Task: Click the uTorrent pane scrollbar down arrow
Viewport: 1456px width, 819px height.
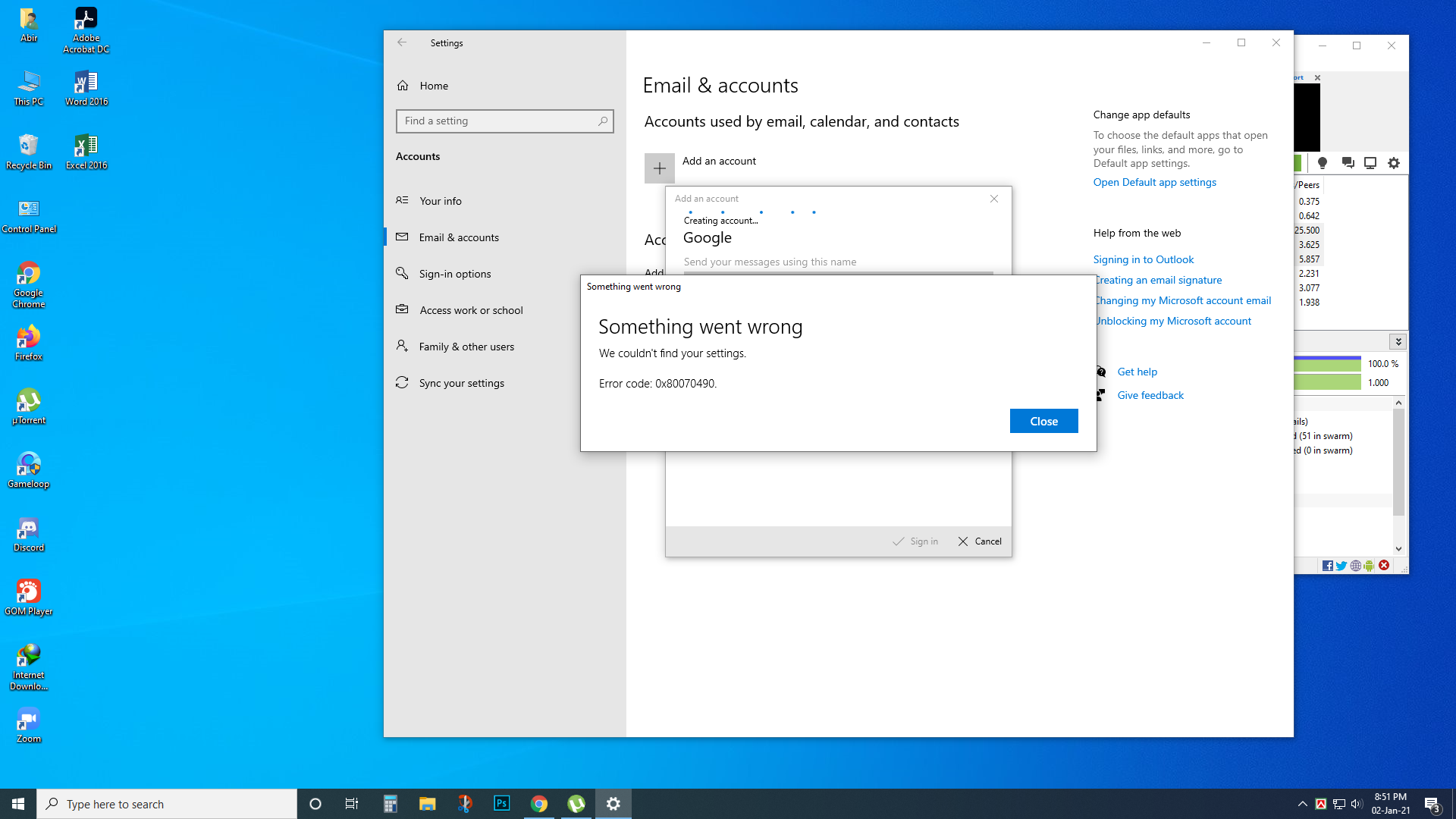Action: [x=1398, y=549]
